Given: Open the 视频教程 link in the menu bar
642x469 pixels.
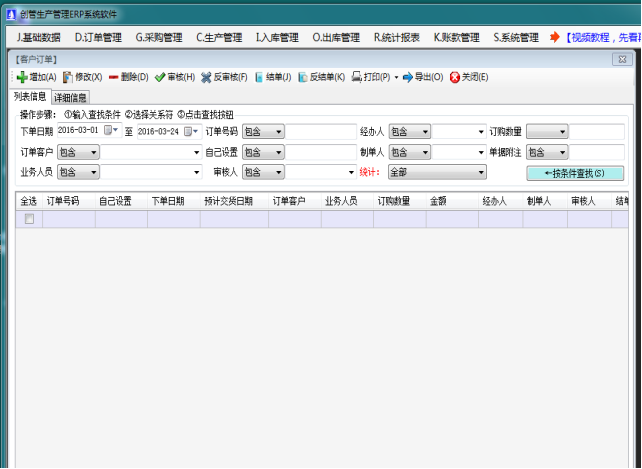Looking at the screenshot, I should (x=600, y=38).
